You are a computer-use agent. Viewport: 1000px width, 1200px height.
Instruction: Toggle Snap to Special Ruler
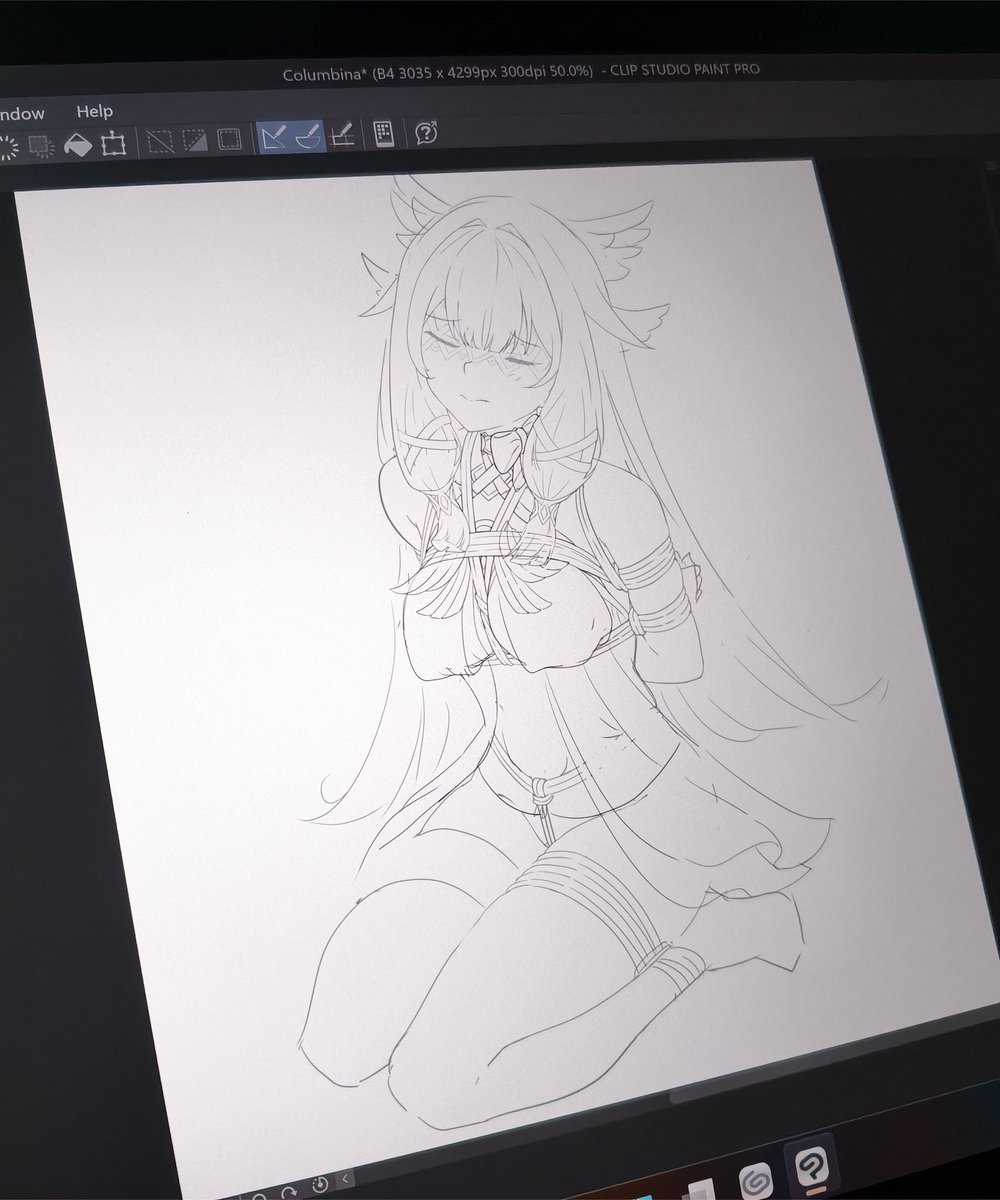tap(308, 135)
